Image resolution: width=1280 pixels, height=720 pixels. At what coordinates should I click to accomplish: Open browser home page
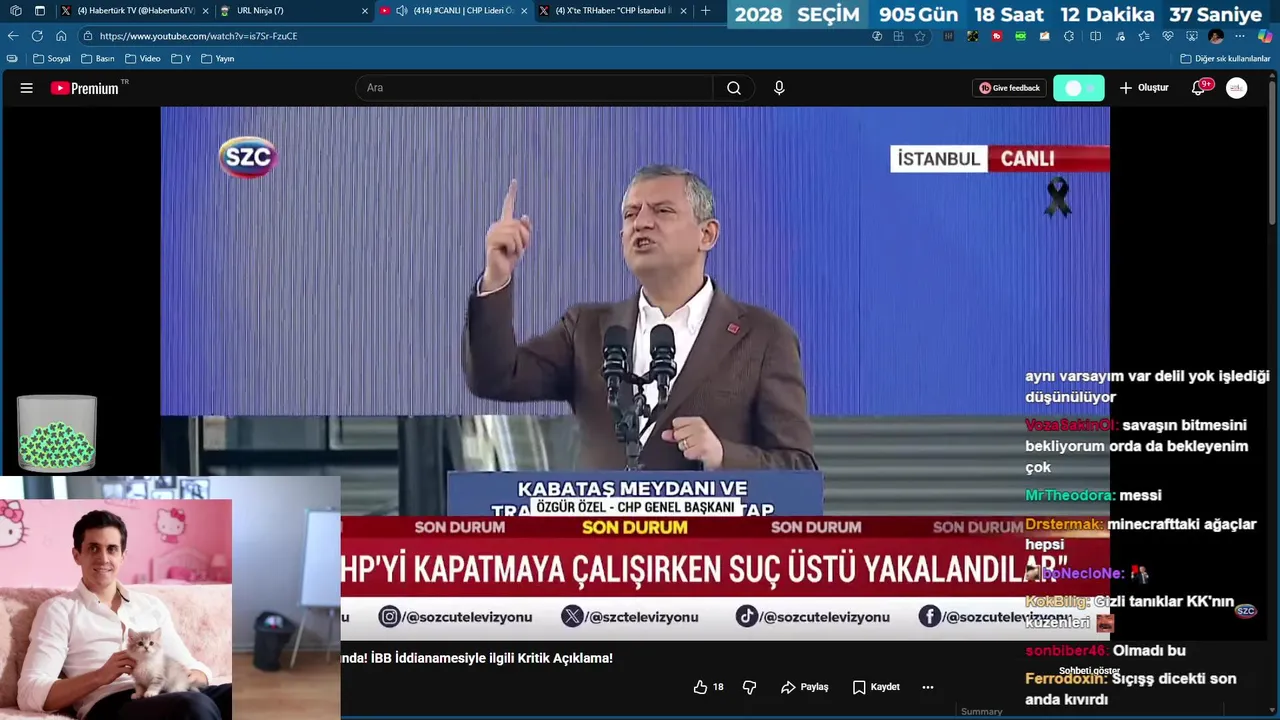pyautogui.click(x=61, y=36)
